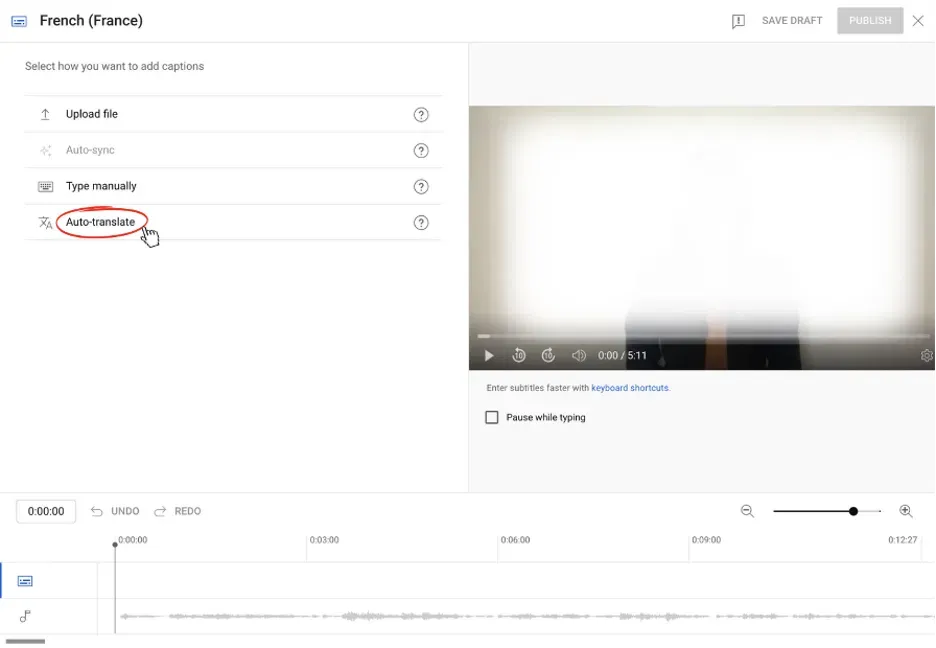Click the video preview thumbnail
This screenshot has height=648, width=936.
tap(702, 238)
